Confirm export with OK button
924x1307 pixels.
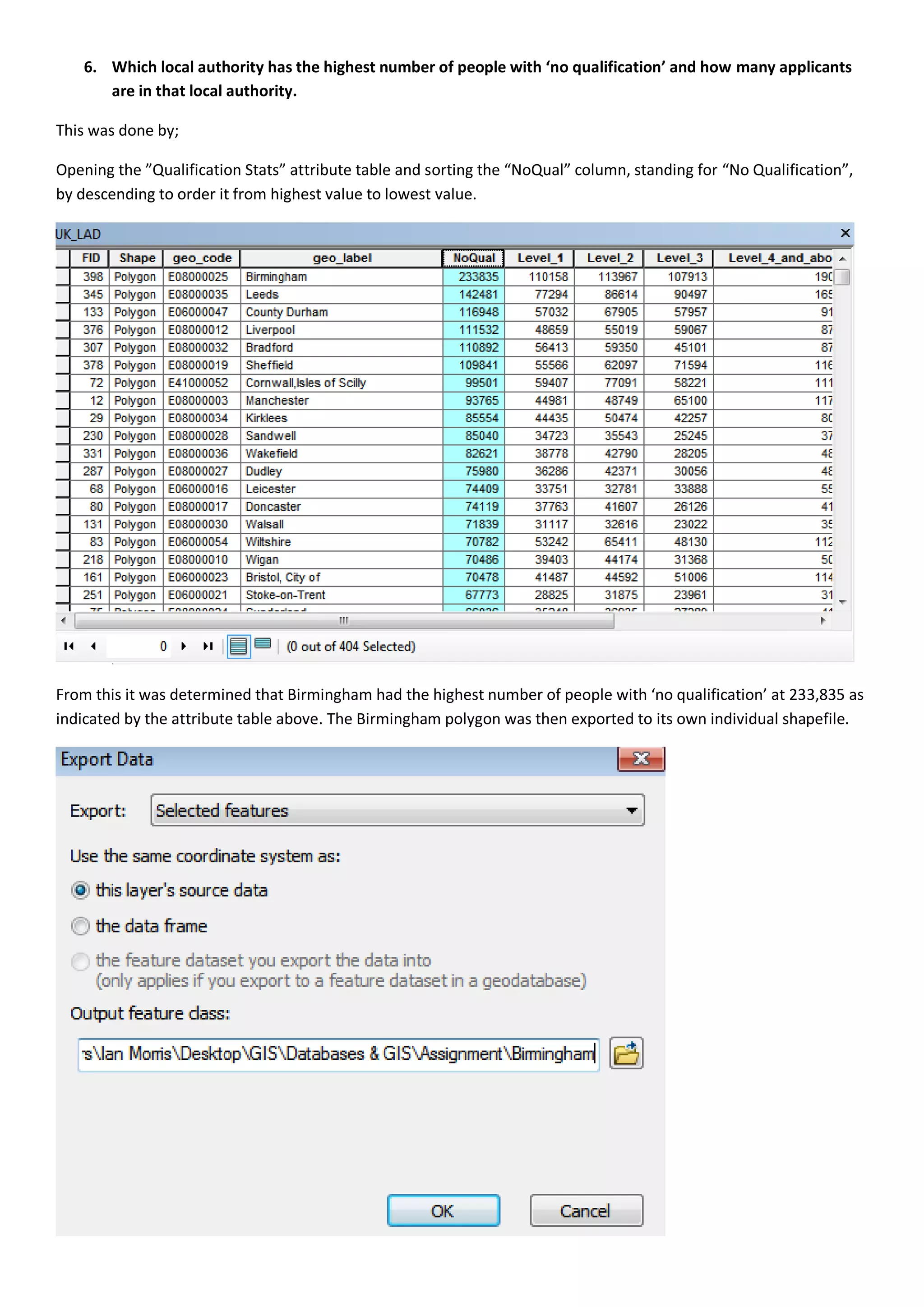(x=443, y=1210)
